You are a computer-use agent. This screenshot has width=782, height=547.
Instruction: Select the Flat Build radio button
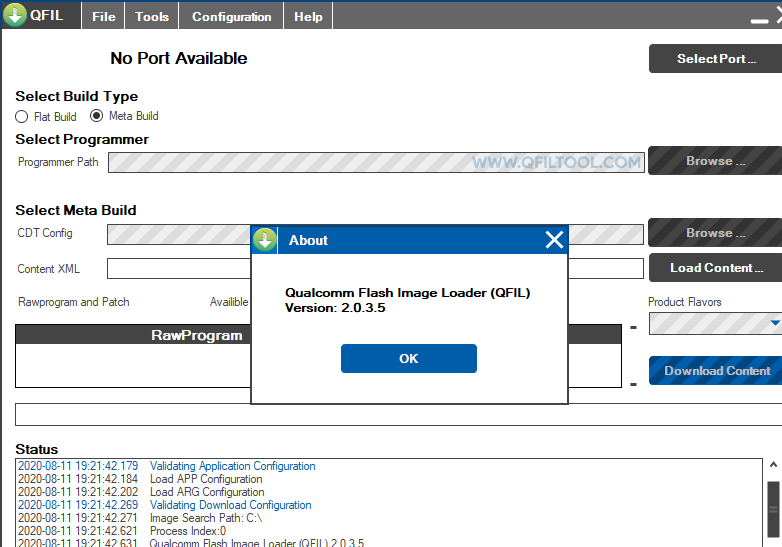(22, 117)
